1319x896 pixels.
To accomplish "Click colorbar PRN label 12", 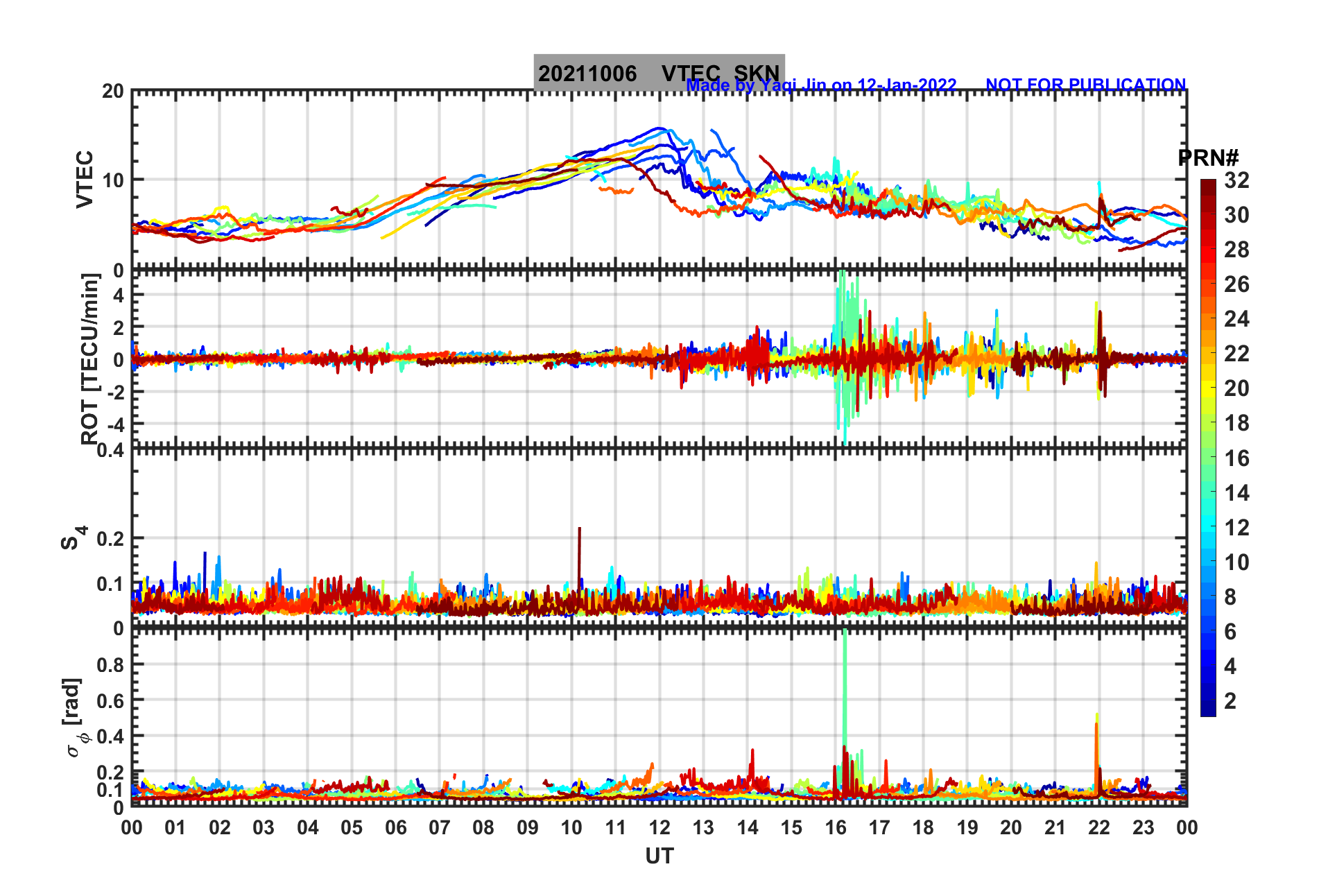I will click(1236, 528).
